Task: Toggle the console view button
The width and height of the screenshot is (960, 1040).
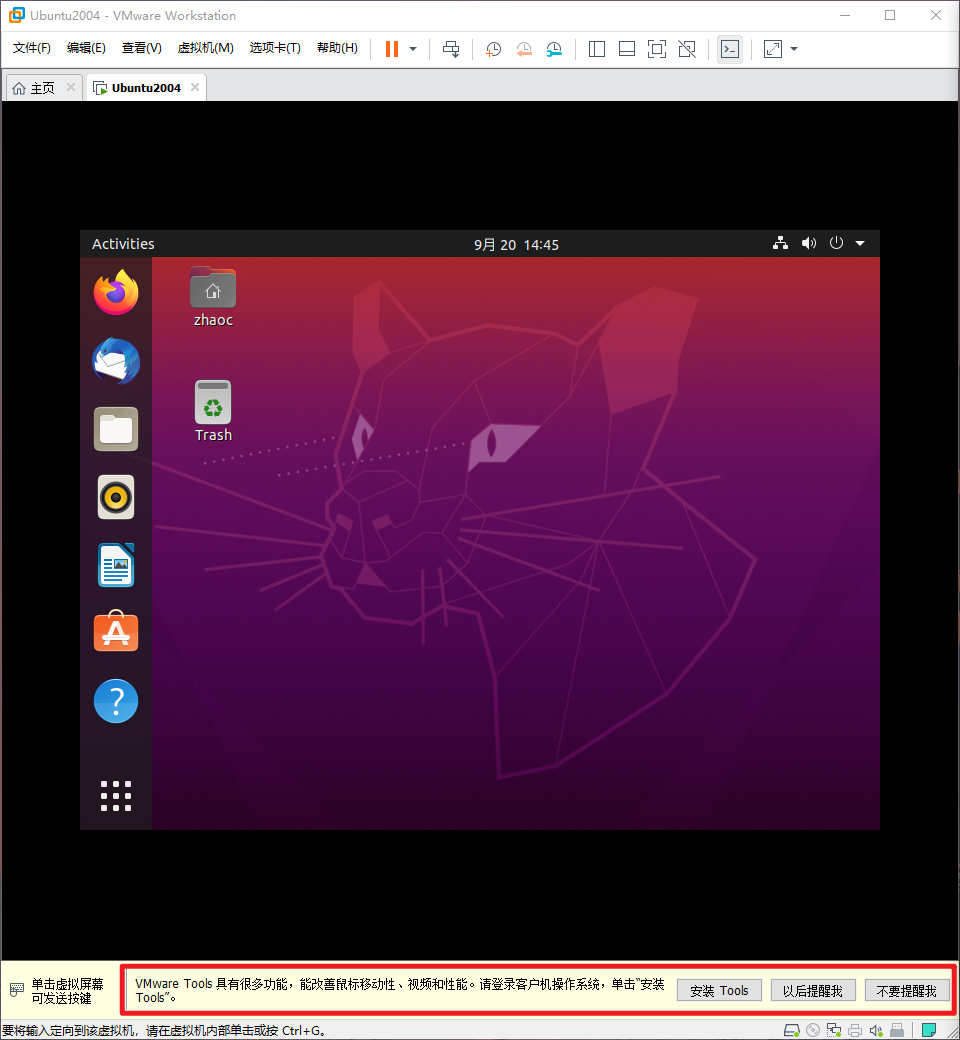Action: point(730,48)
